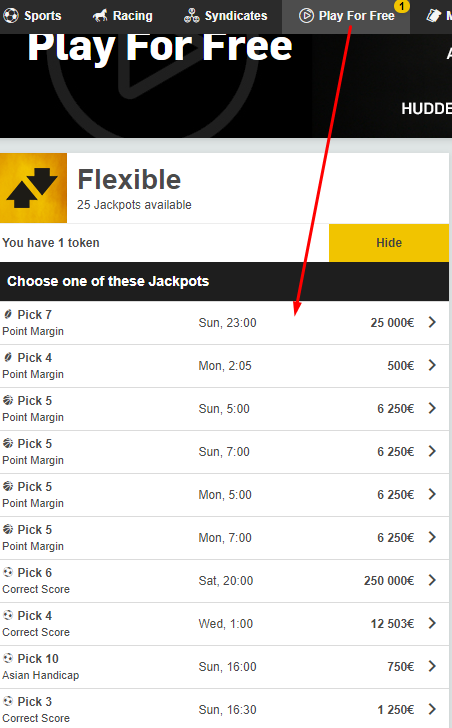Select Pick 10 Asian Handicap jackpot

[224, 667]
